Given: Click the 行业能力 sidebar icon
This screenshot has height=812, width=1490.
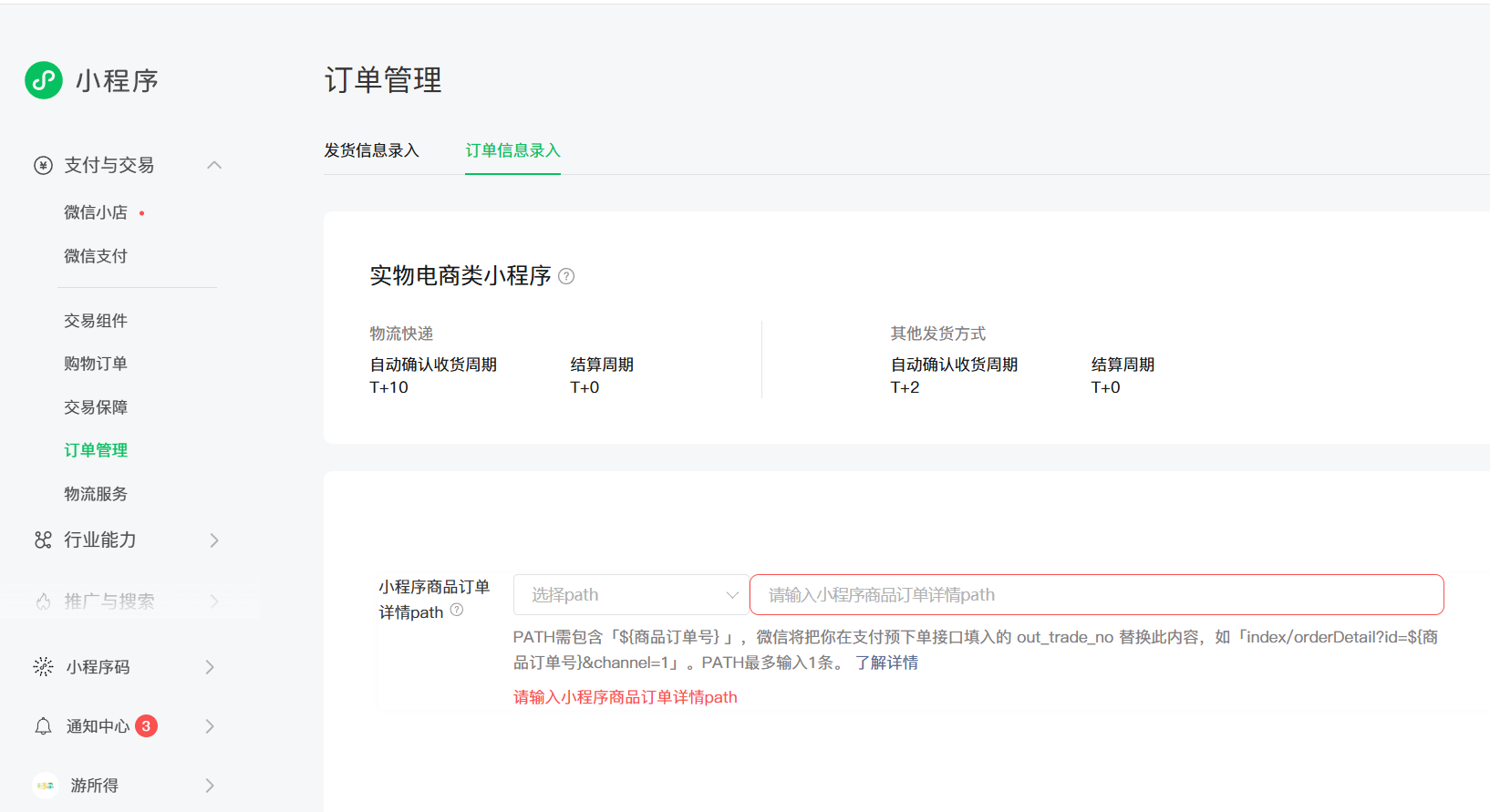Looking at the screenshot, I should point(43,540).
